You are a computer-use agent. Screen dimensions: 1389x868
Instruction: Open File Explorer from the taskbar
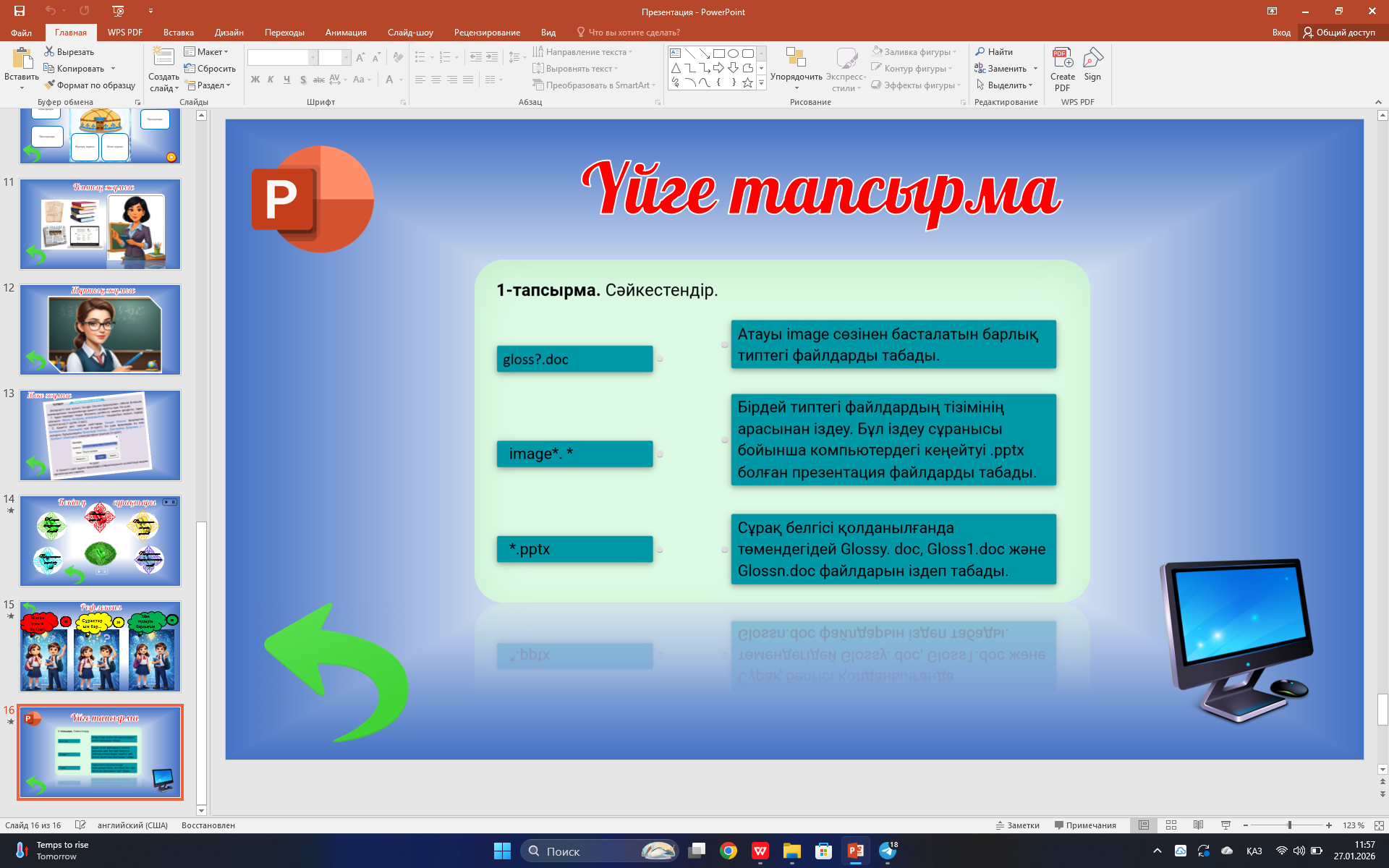[792, 851]
